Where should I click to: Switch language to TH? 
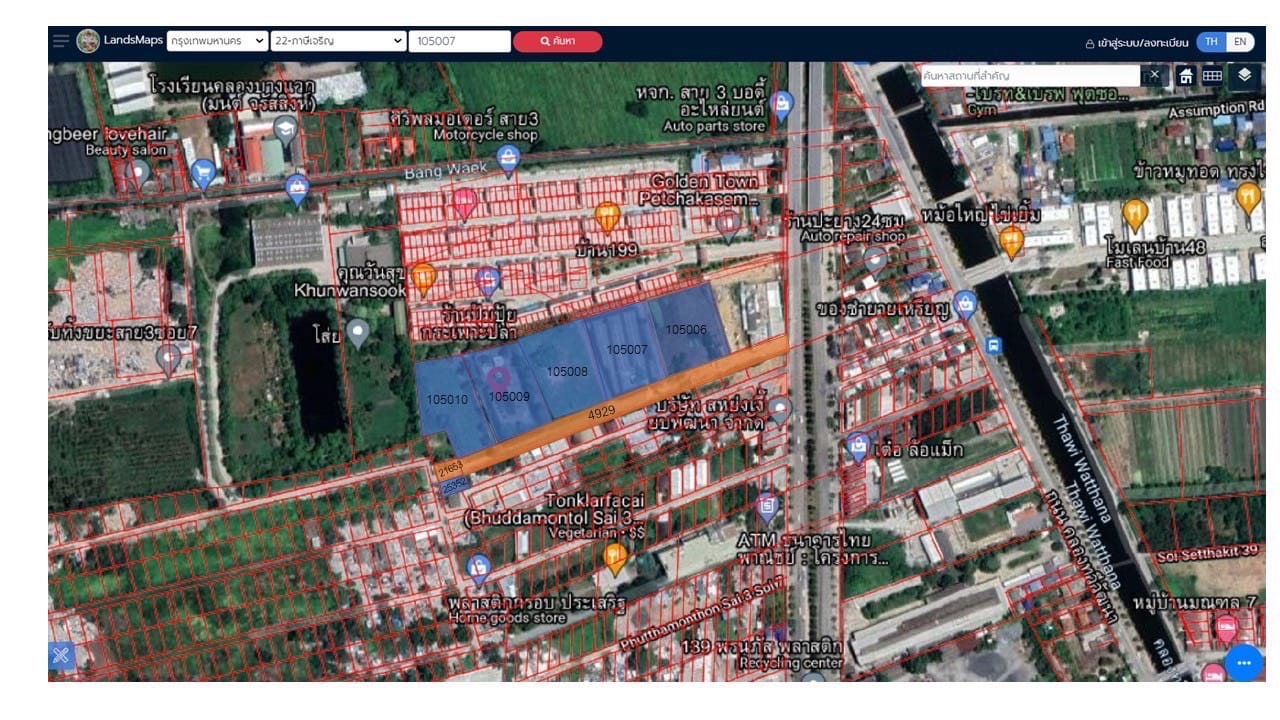(1211, 42)
